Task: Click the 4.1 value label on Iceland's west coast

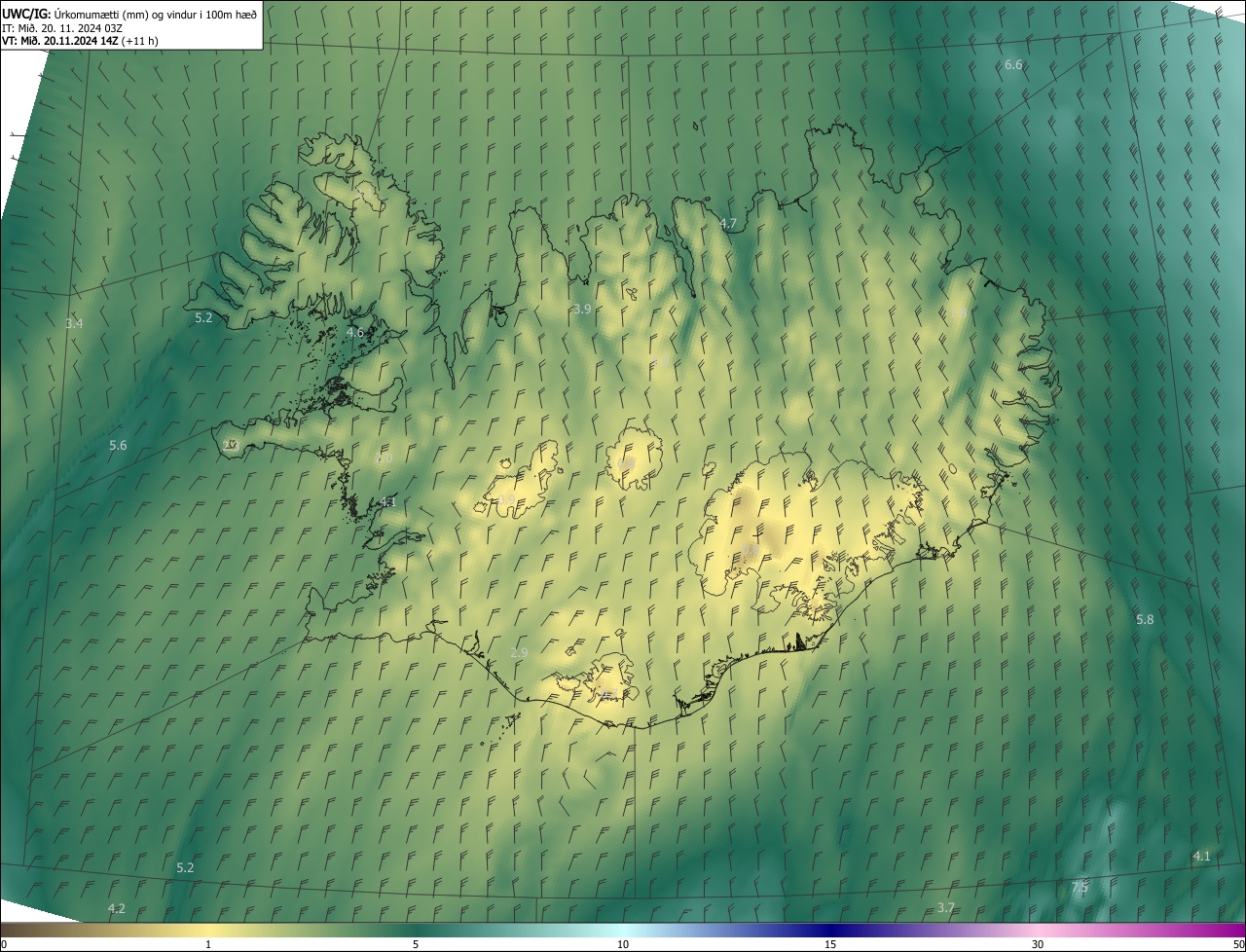Action: pyautogui.click(x=387, y=501)
